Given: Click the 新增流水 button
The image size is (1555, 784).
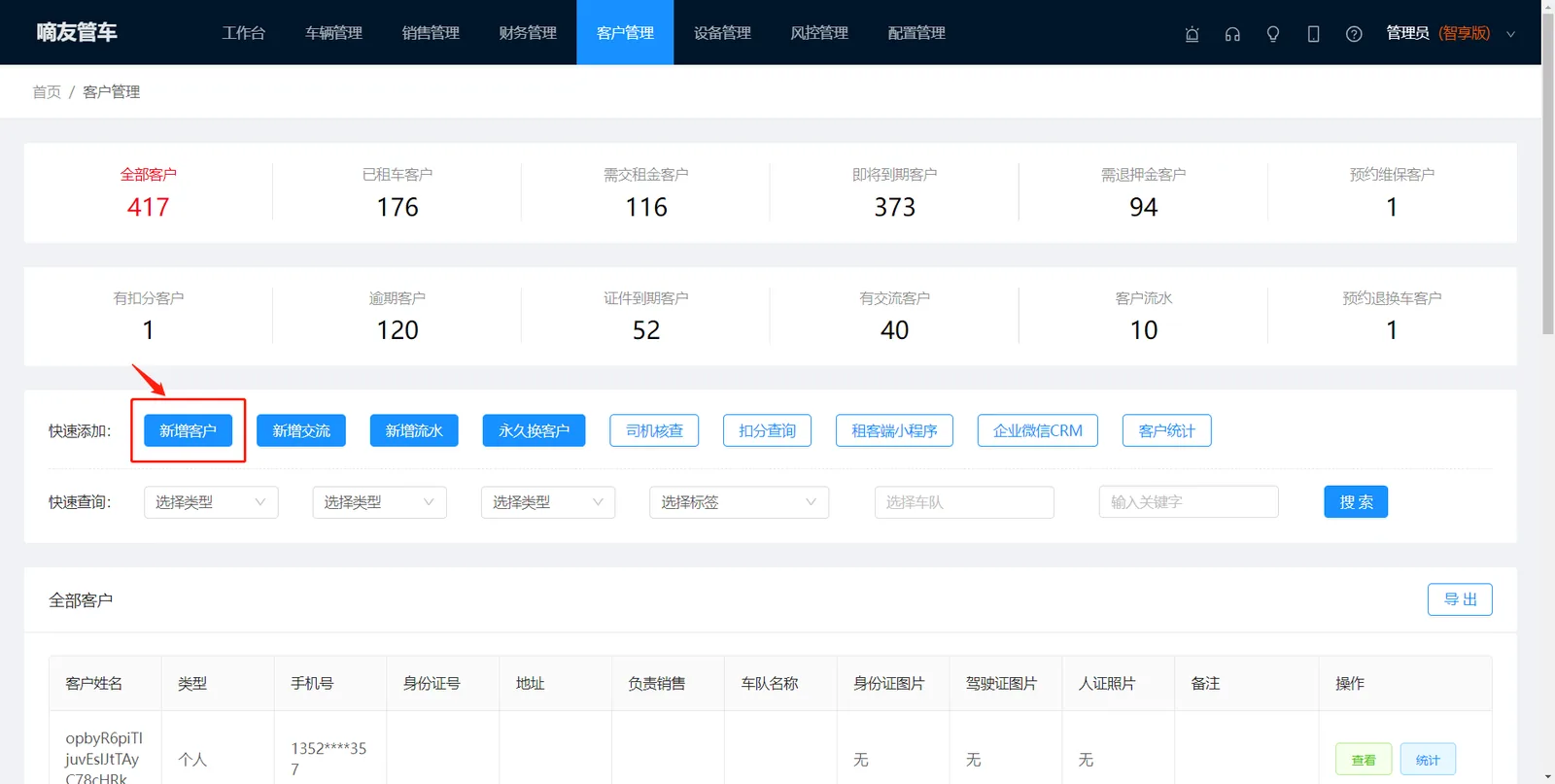Looking at the screenshot, I should point(414,430).
